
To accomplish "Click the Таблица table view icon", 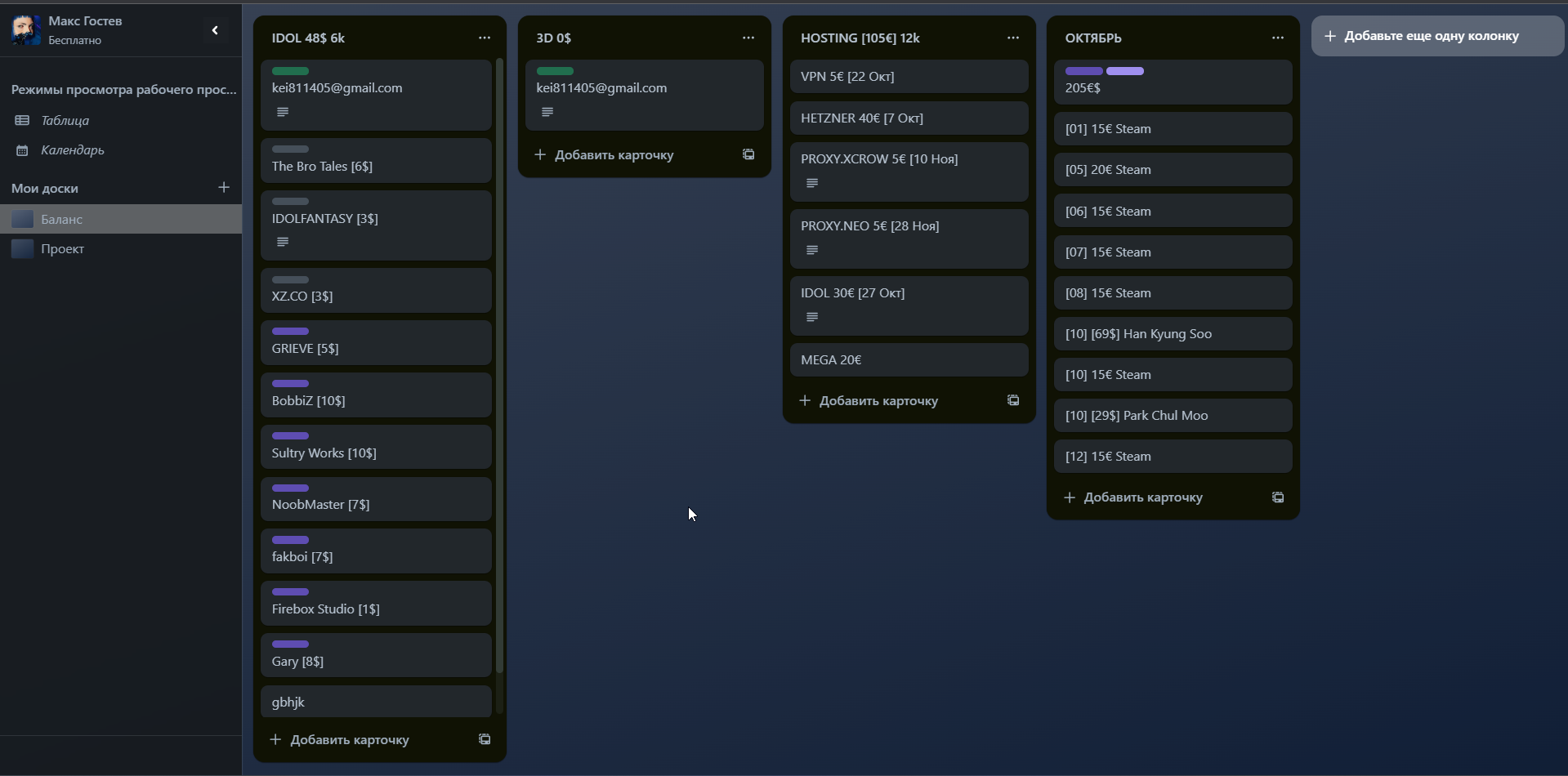I will pyautogui.click(x=22, y=120).
